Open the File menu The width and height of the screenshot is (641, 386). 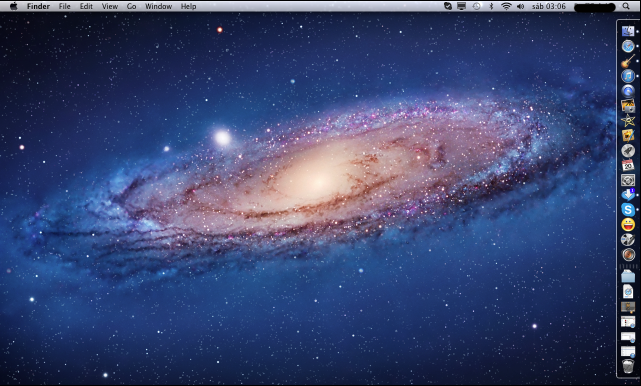pyautogui.click(x=65, y=6)
